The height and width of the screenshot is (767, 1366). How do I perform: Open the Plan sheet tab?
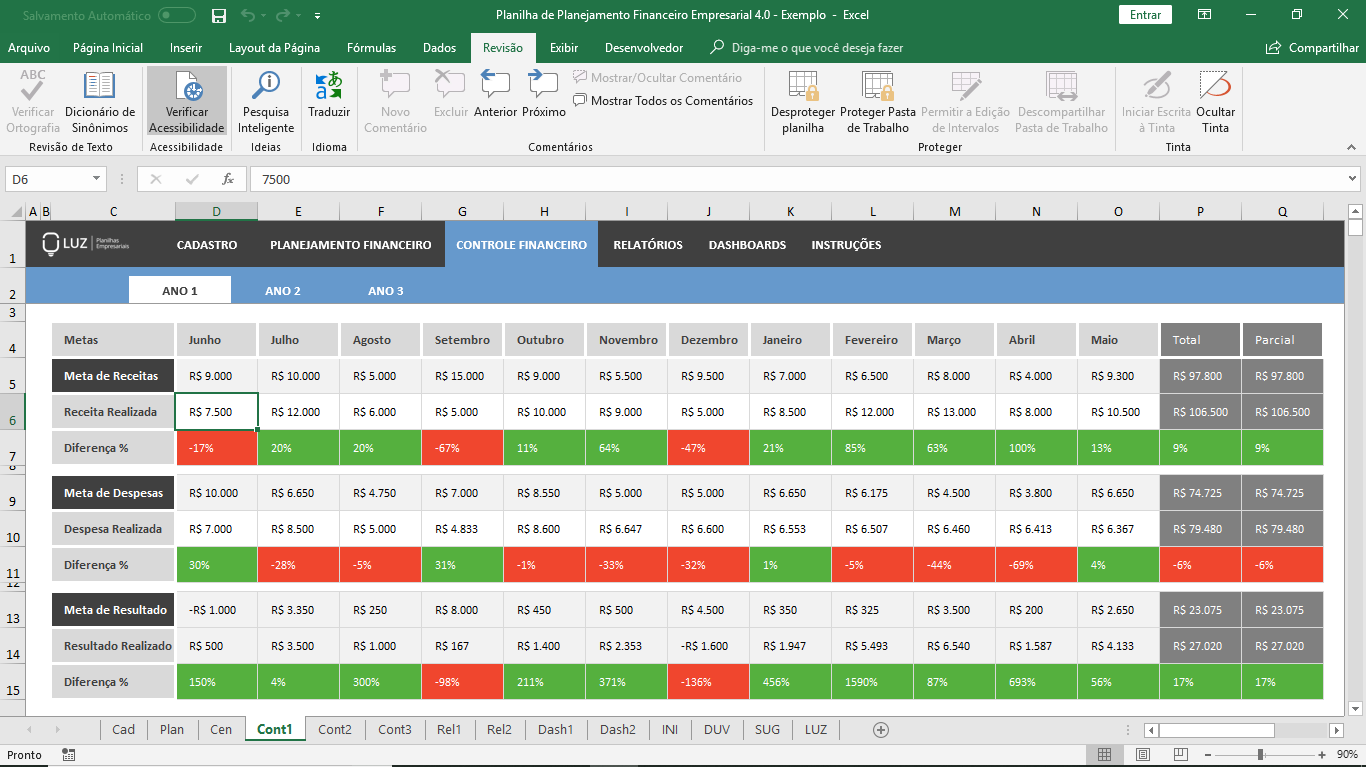point(172,729)
